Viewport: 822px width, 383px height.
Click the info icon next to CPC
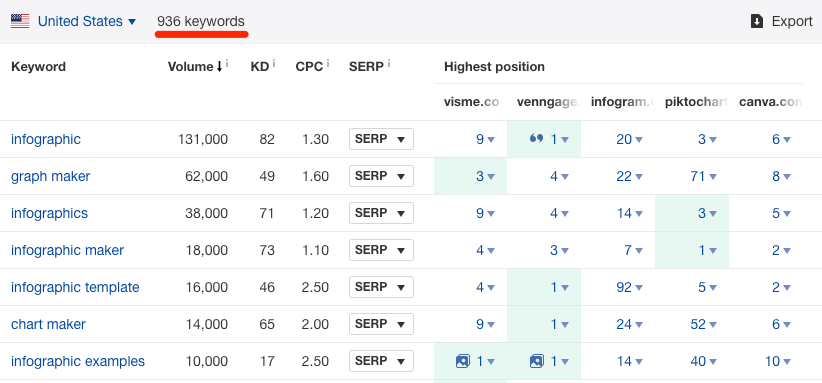328,63
